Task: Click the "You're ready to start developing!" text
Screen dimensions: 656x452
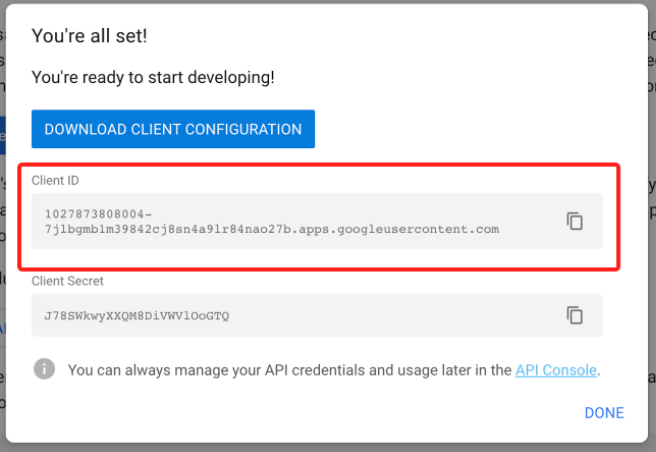Action: [153, 77]
